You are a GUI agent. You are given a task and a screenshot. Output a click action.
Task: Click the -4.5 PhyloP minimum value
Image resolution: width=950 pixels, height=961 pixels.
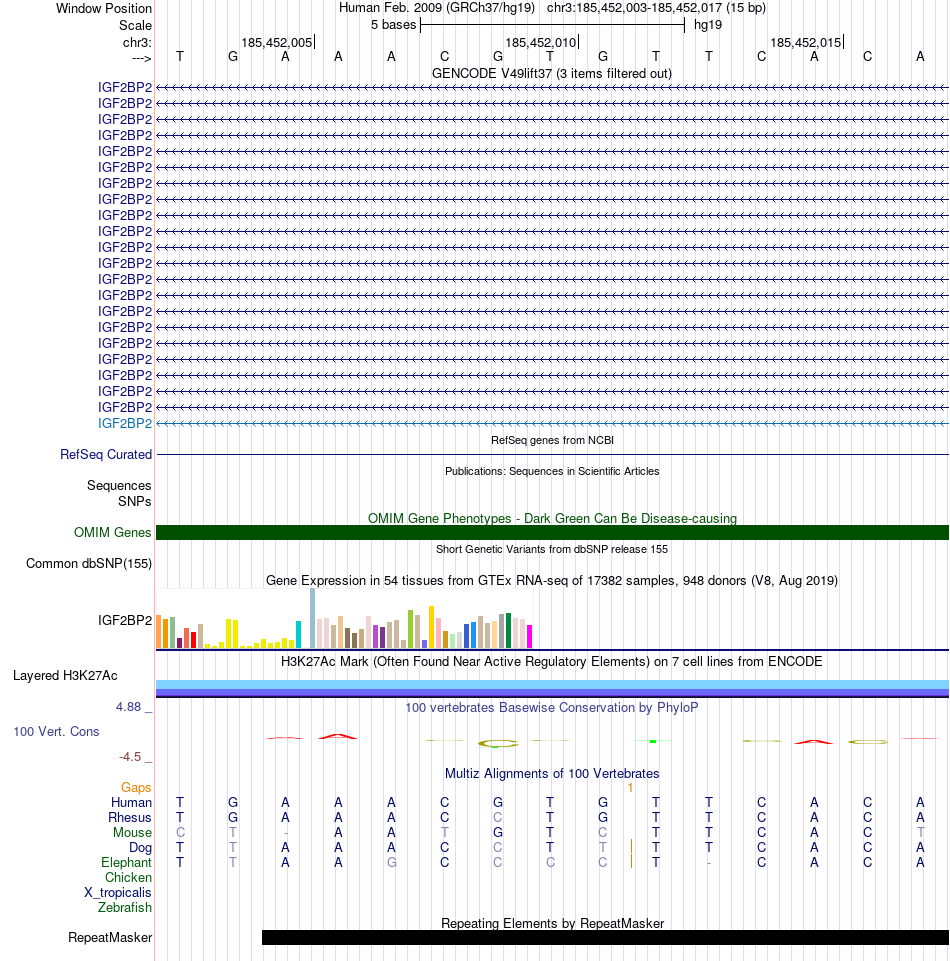[x=130, y=757]
